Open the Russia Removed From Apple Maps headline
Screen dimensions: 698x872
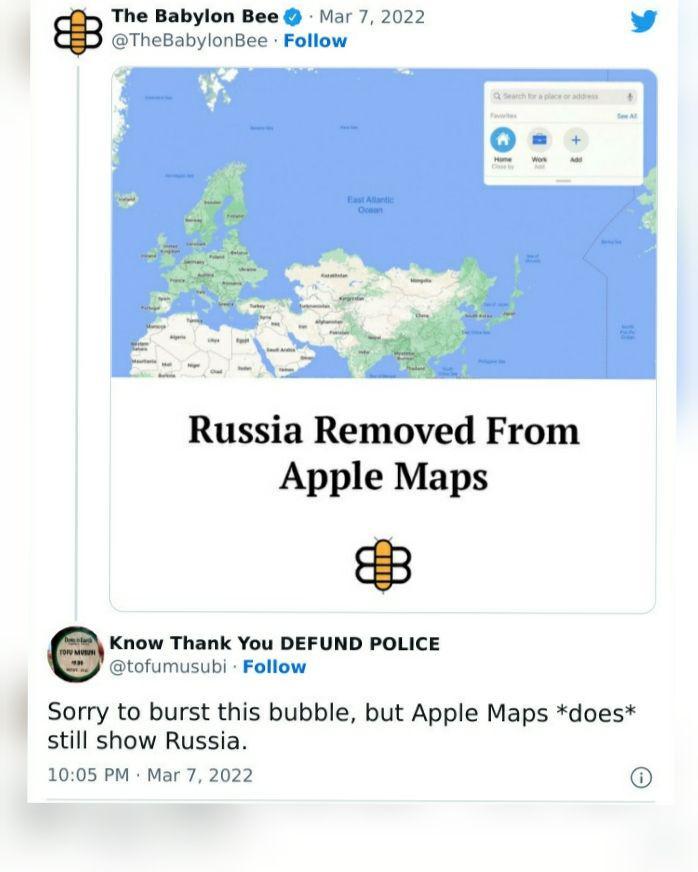tap(384, 453)
